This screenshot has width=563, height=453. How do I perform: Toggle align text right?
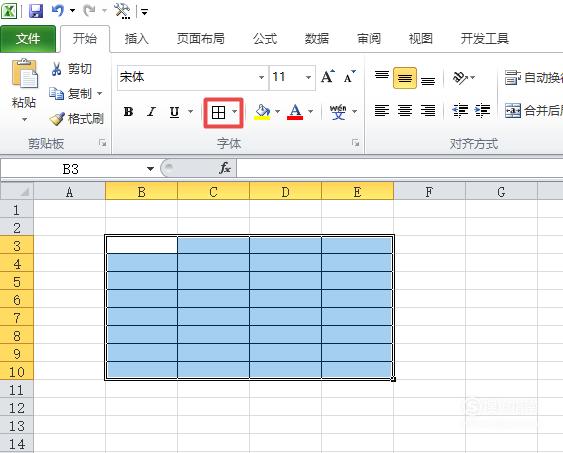pos(428,111)
